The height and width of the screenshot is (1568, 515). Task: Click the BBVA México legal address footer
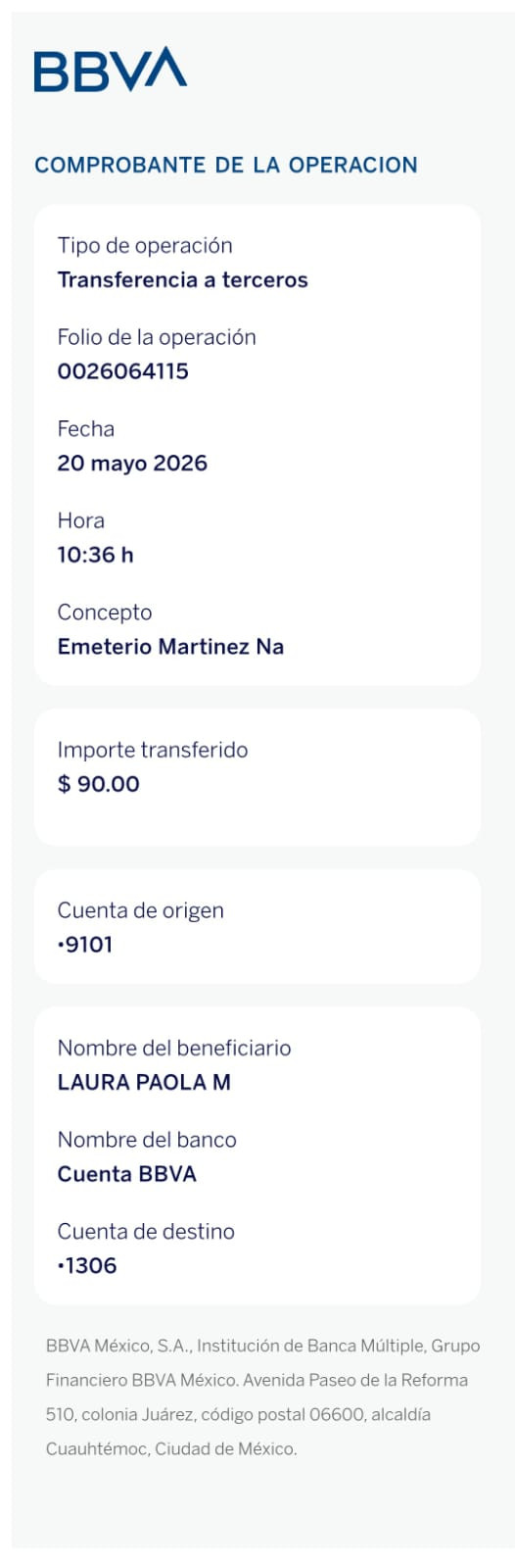pos(262,1397)
